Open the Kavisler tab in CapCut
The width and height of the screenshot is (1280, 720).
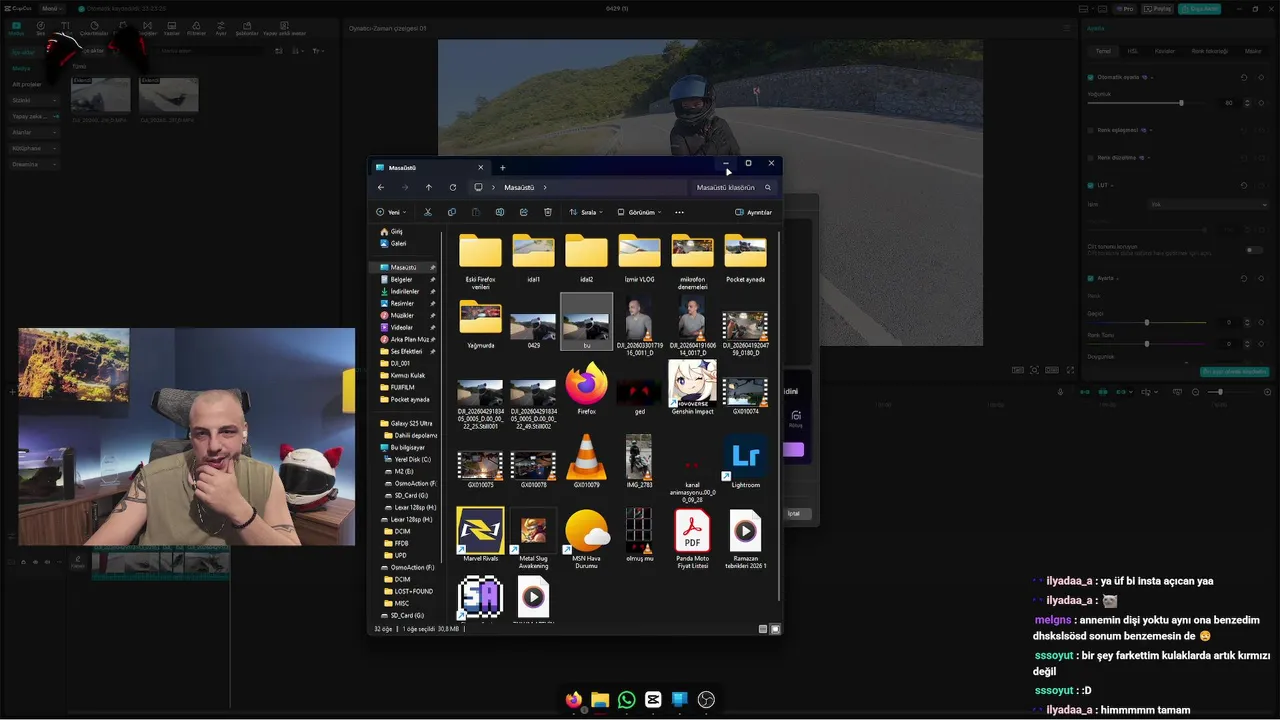(1165, 51)
